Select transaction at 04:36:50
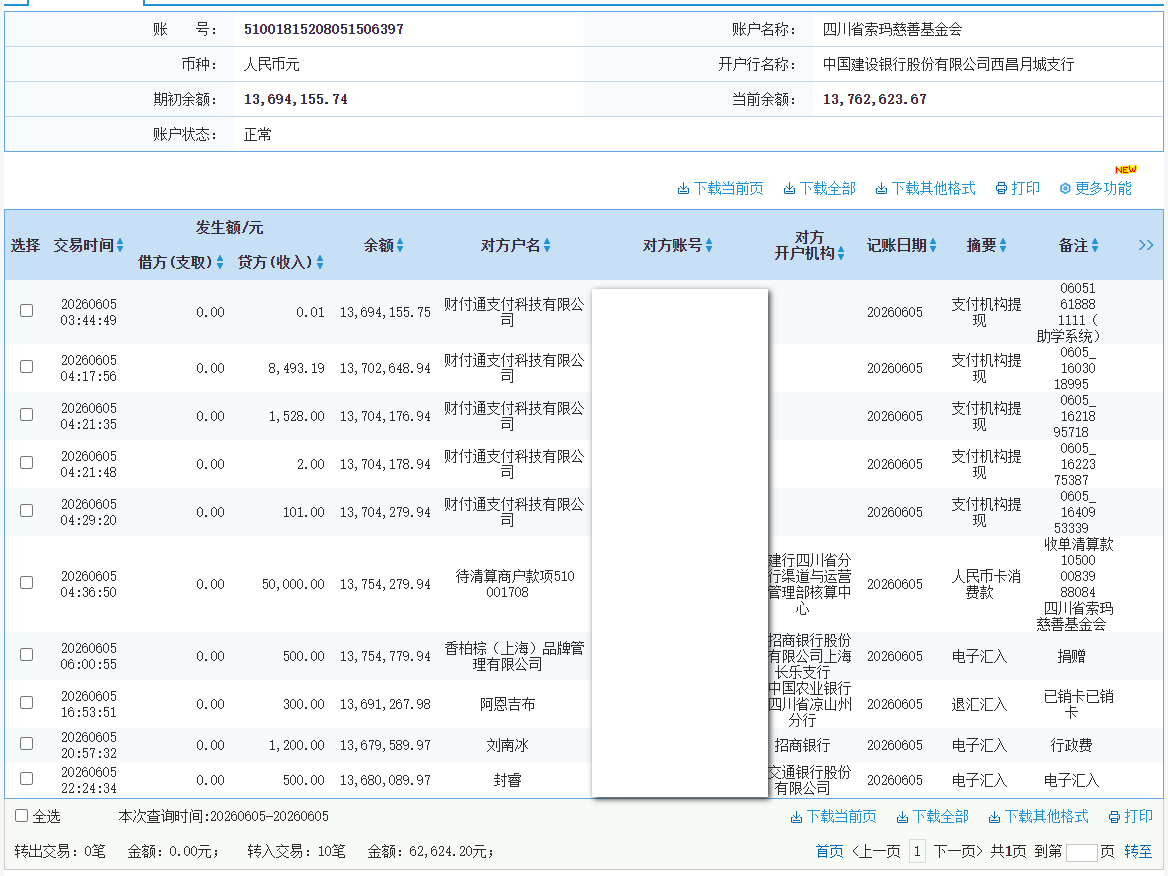This screenshot has width=1168, height=876. coord(27,583)
